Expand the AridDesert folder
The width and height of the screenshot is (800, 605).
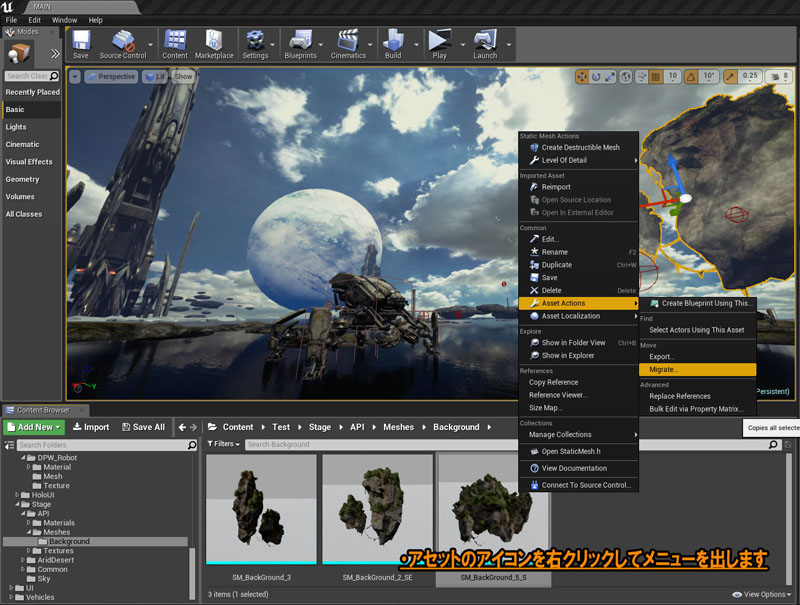pos(23,560)
